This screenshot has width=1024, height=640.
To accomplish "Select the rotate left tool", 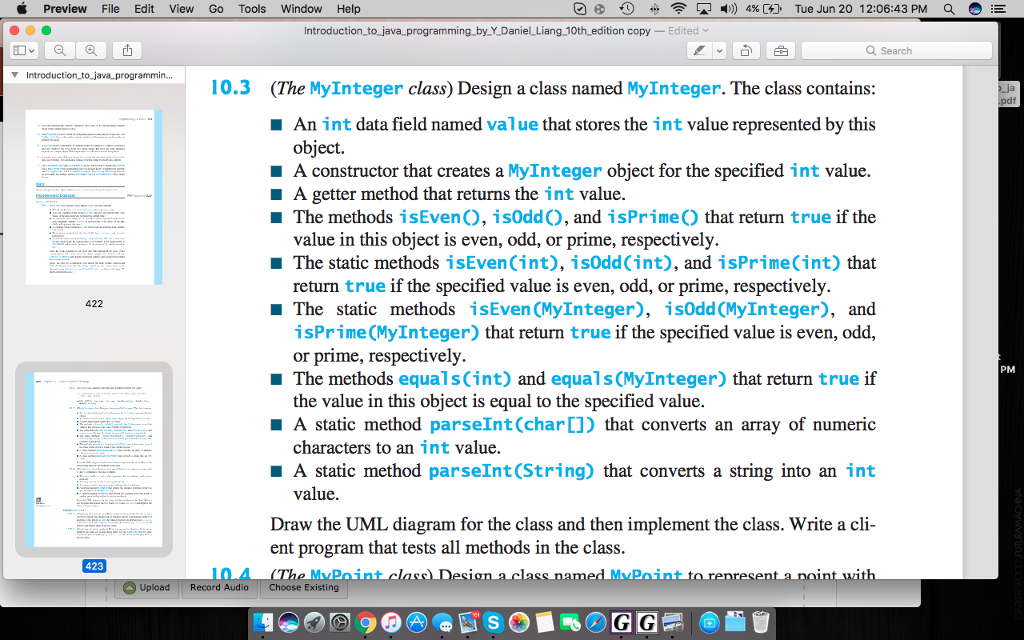I will pyautogui.click(x=746, y=50).
